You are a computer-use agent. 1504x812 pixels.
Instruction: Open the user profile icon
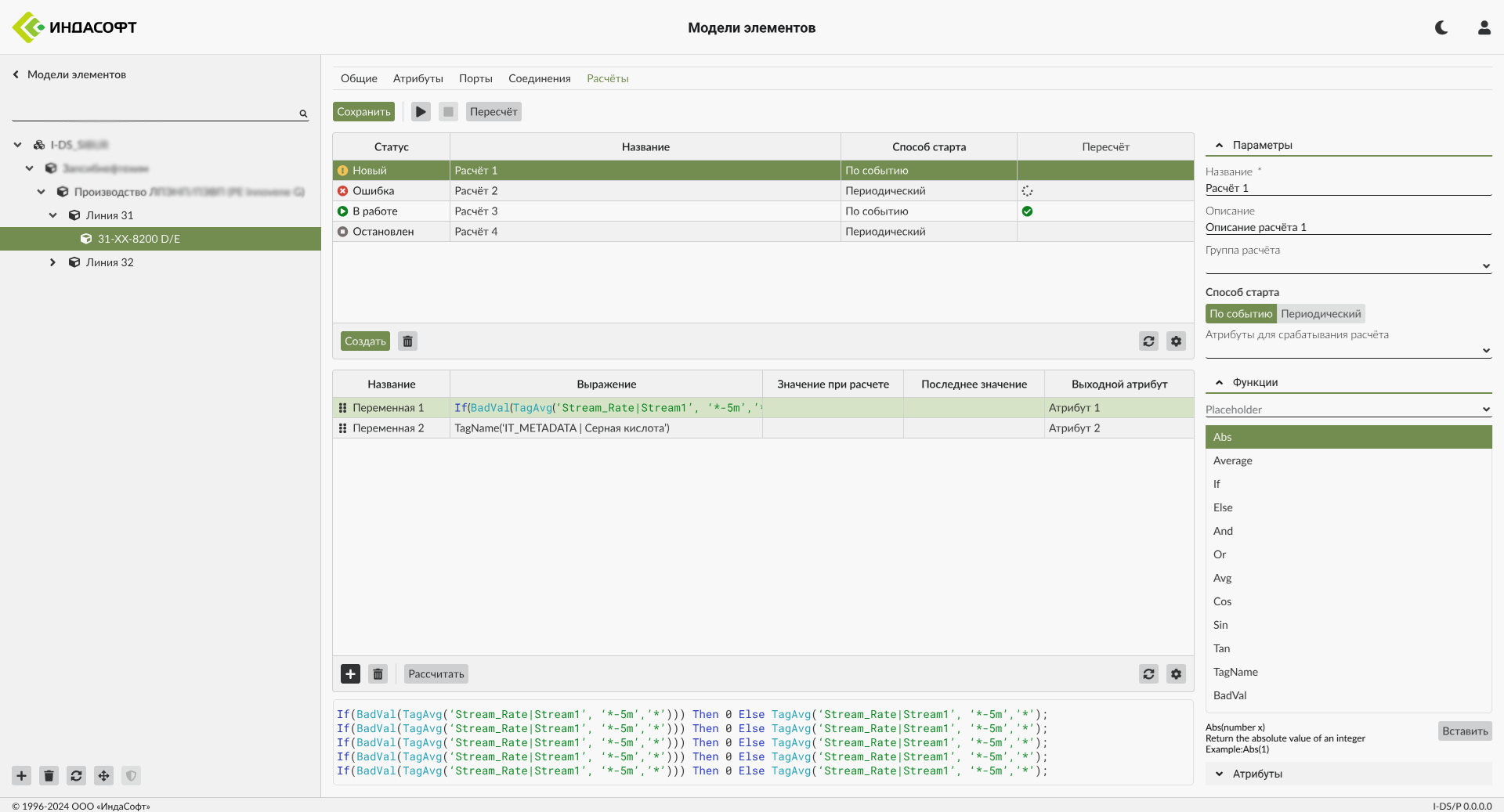tap(1484, 27)
